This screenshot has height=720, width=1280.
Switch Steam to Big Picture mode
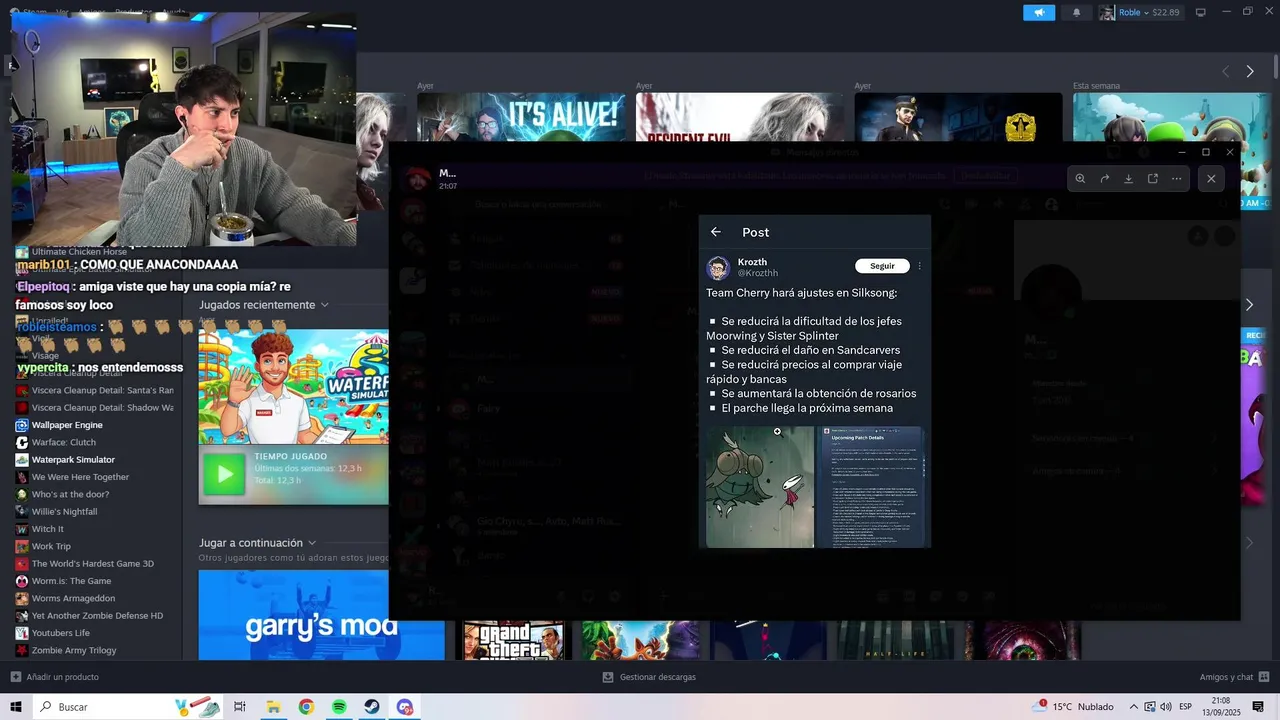tap(1201, 12)
